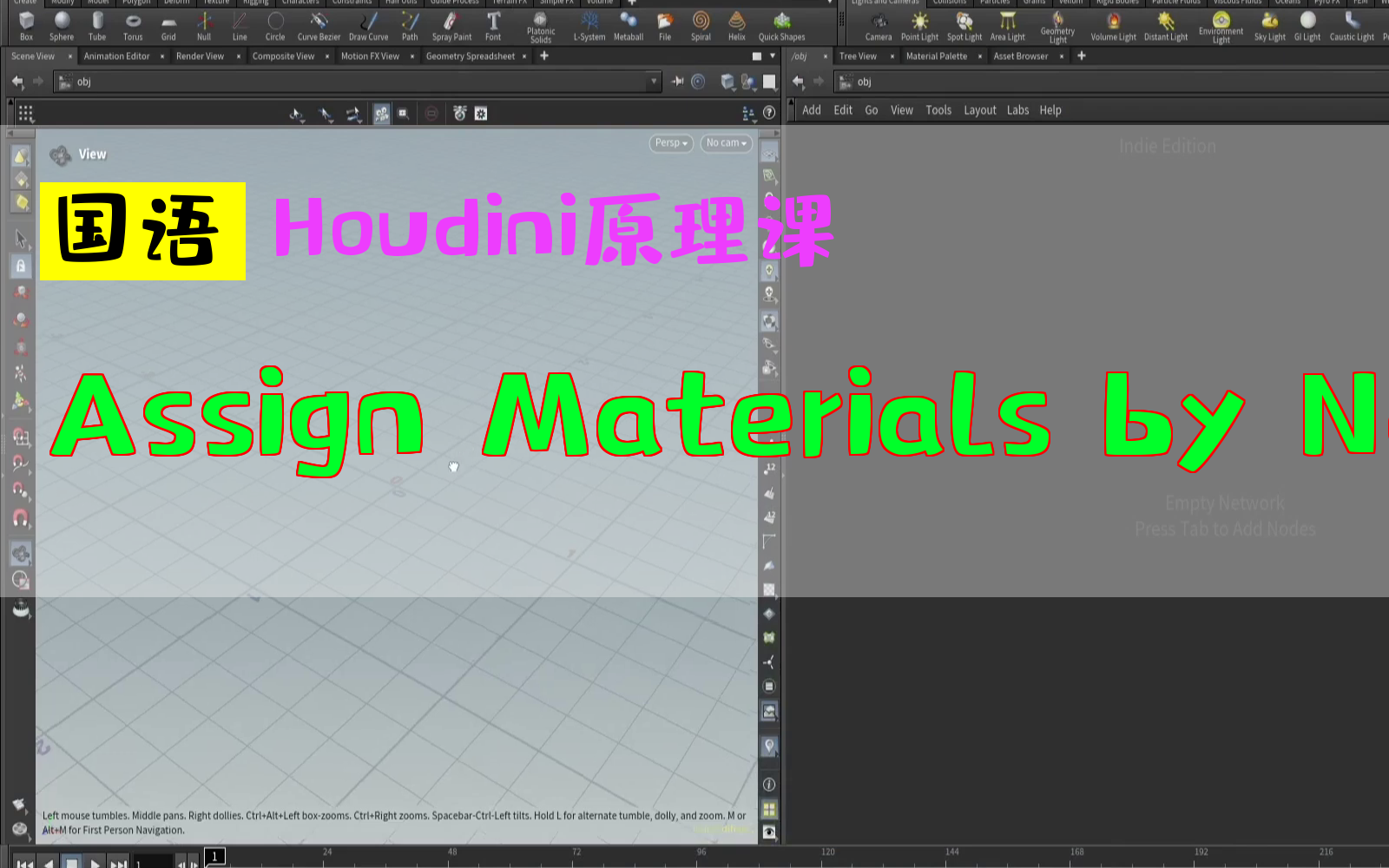The width and height of the screenshot is (1389, 868).
Task: Select the Spray Paint tool
Action: [x=451, y=26]
